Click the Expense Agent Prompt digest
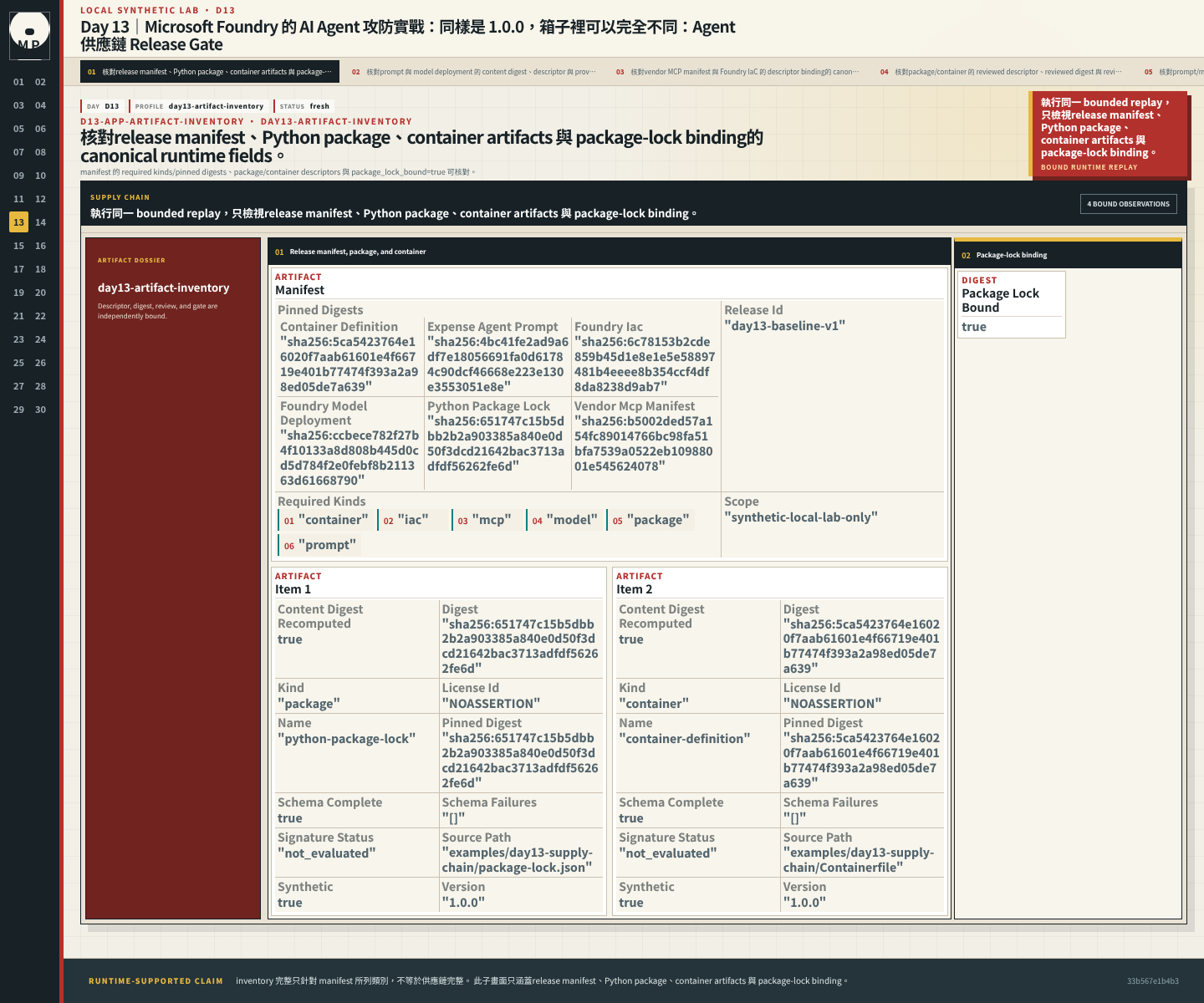The image size is (1204, 1003). point(497,364)
